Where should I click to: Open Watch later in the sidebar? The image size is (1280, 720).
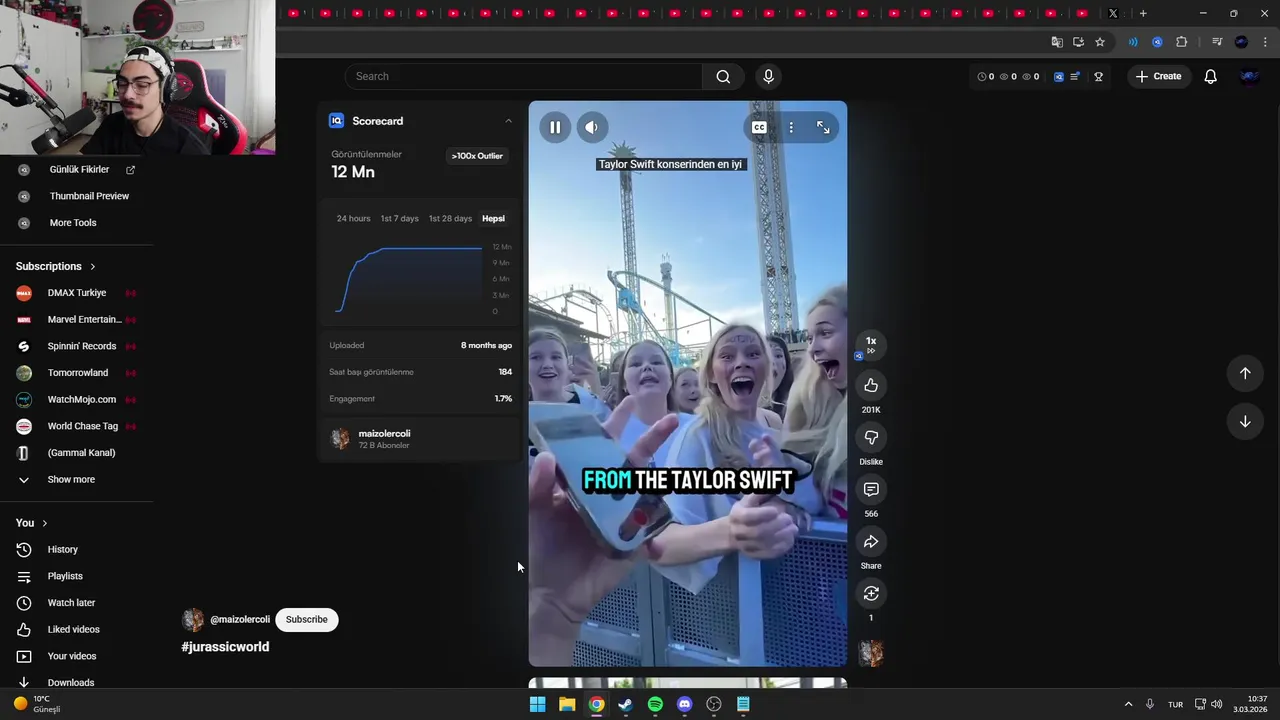[71, 603]
